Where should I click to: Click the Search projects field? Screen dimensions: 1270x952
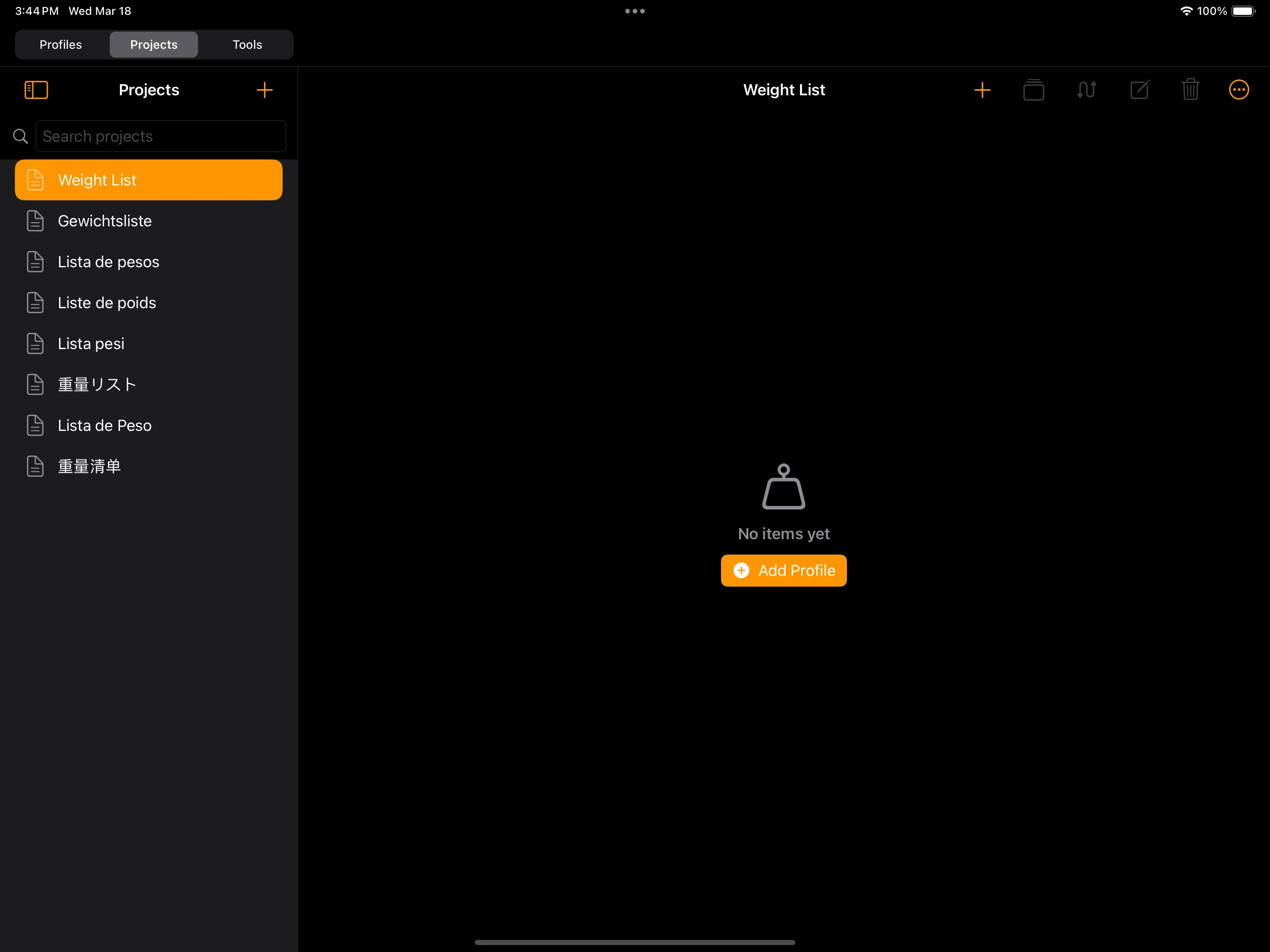[x=161, y=136]
